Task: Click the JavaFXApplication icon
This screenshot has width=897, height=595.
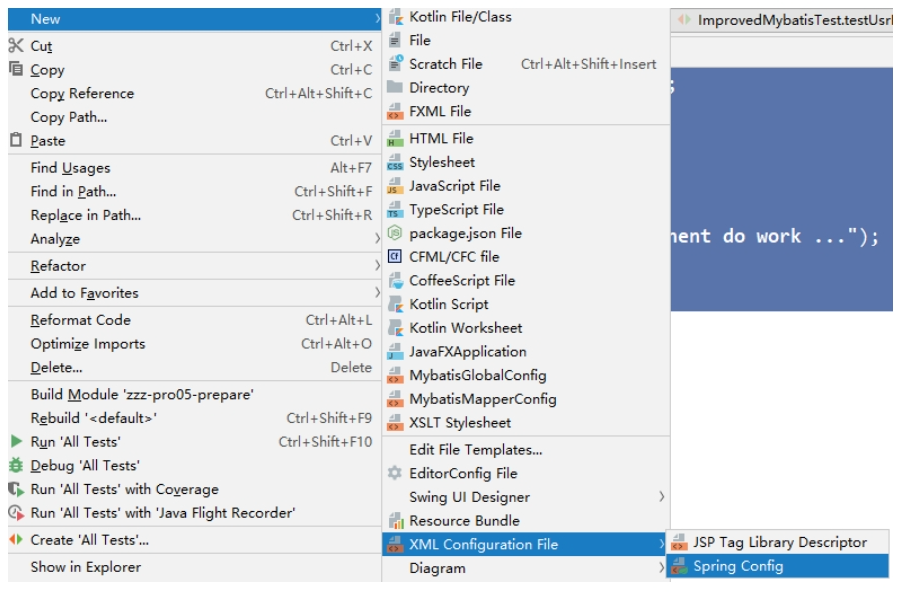Action: (395, 352)
